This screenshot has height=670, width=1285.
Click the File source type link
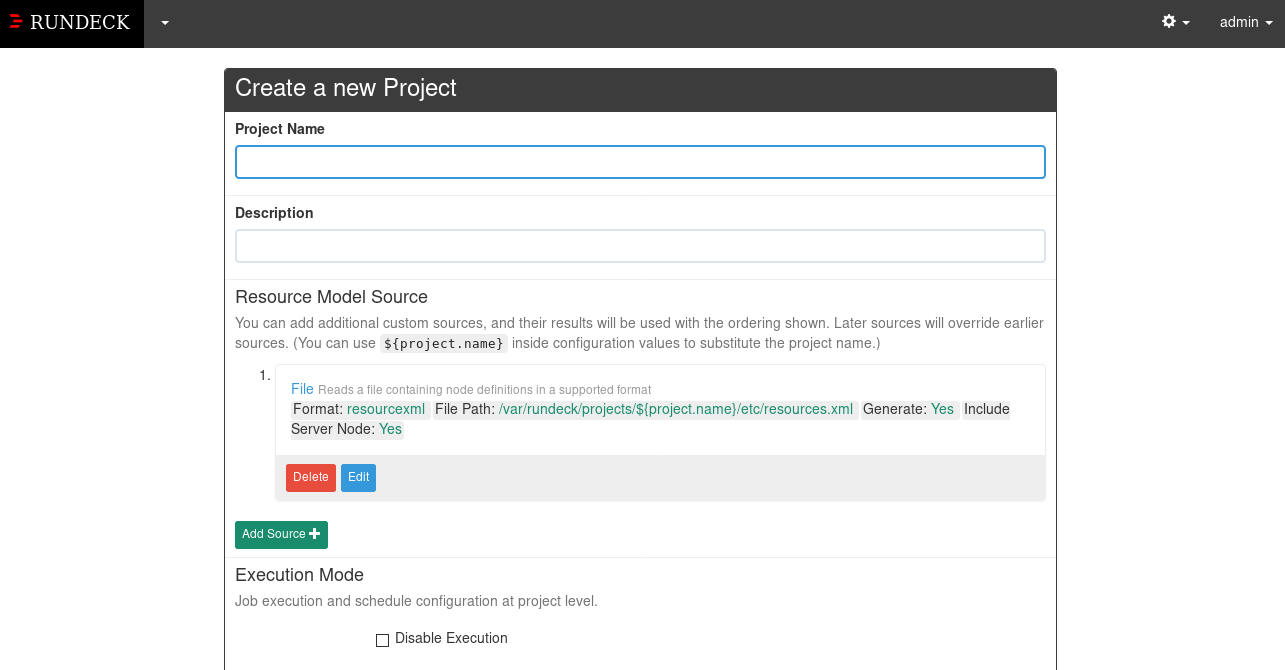point(301,388)
